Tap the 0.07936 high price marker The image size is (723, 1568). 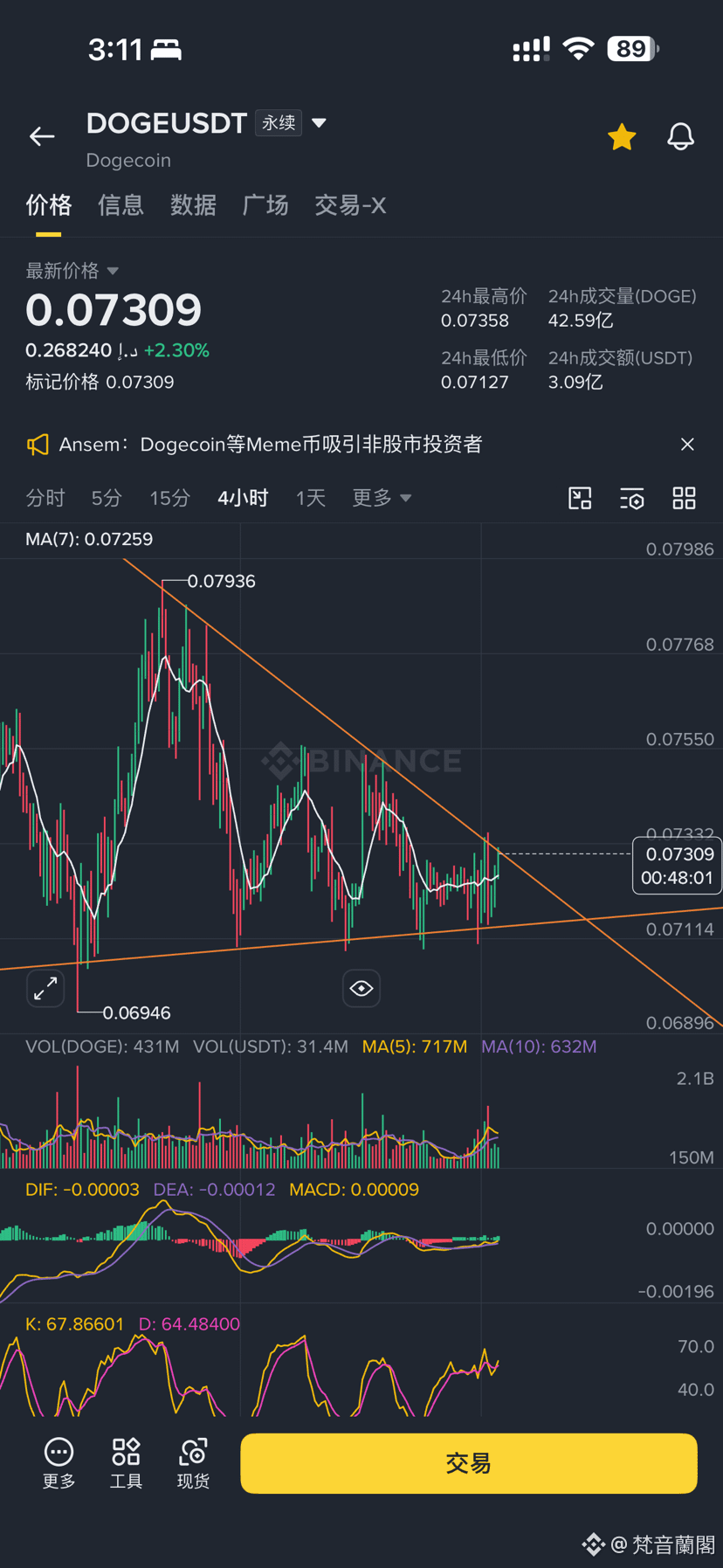coord(221,581)
